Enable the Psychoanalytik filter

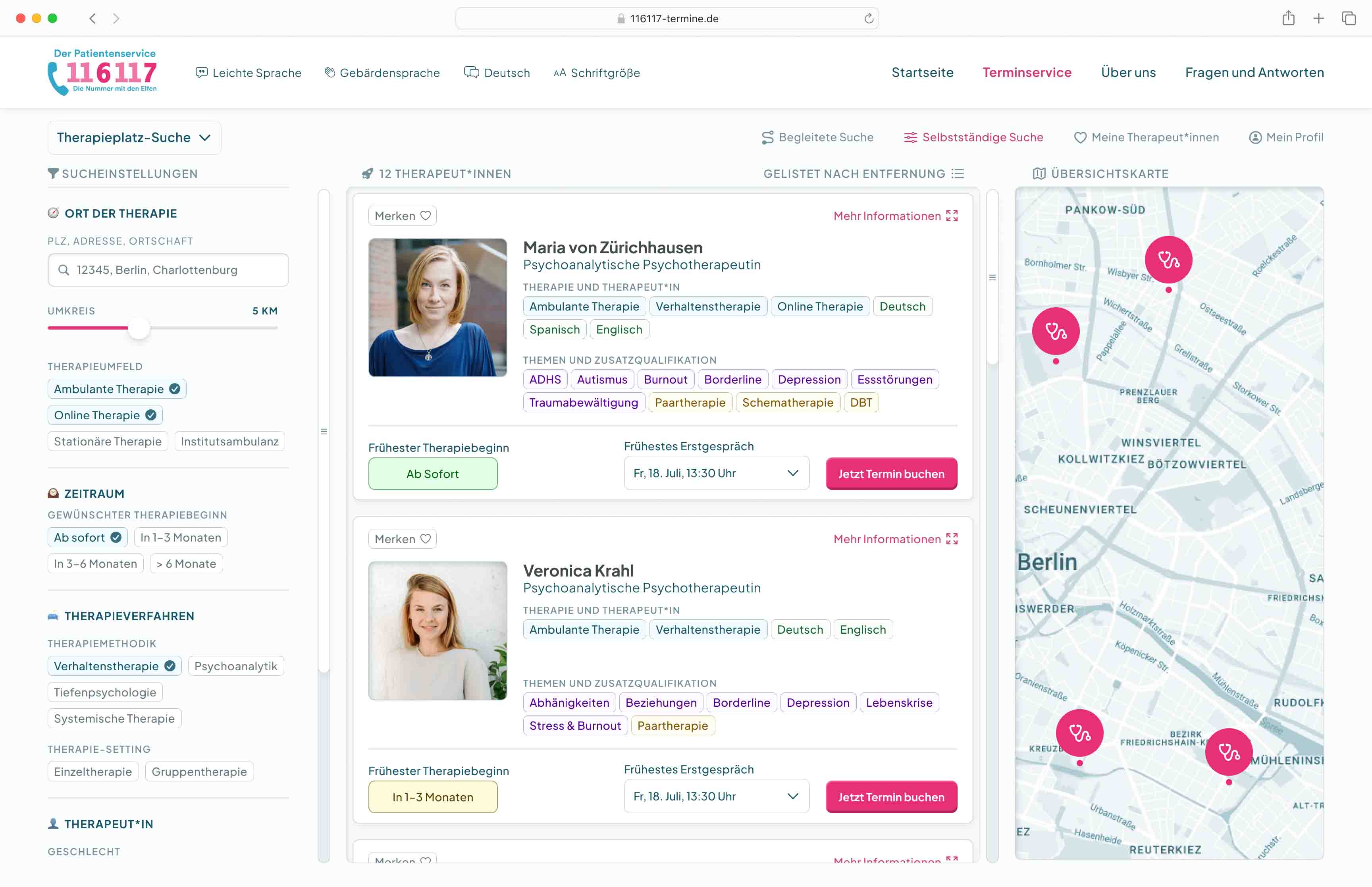click(236, 666)
